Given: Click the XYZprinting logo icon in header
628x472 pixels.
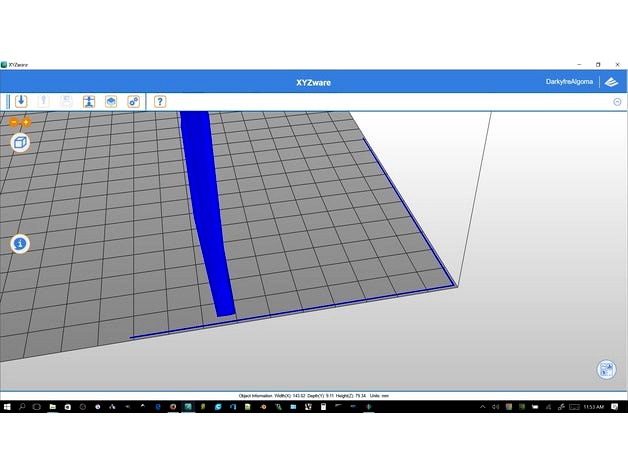Looking at the screenshot, I should click(x=612, y=82).
